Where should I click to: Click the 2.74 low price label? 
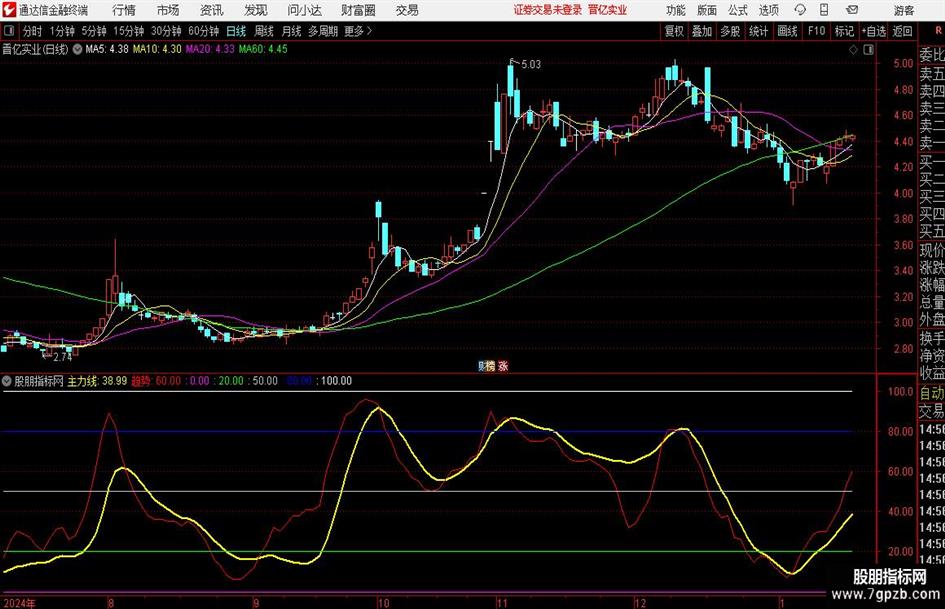pos(62,357)
